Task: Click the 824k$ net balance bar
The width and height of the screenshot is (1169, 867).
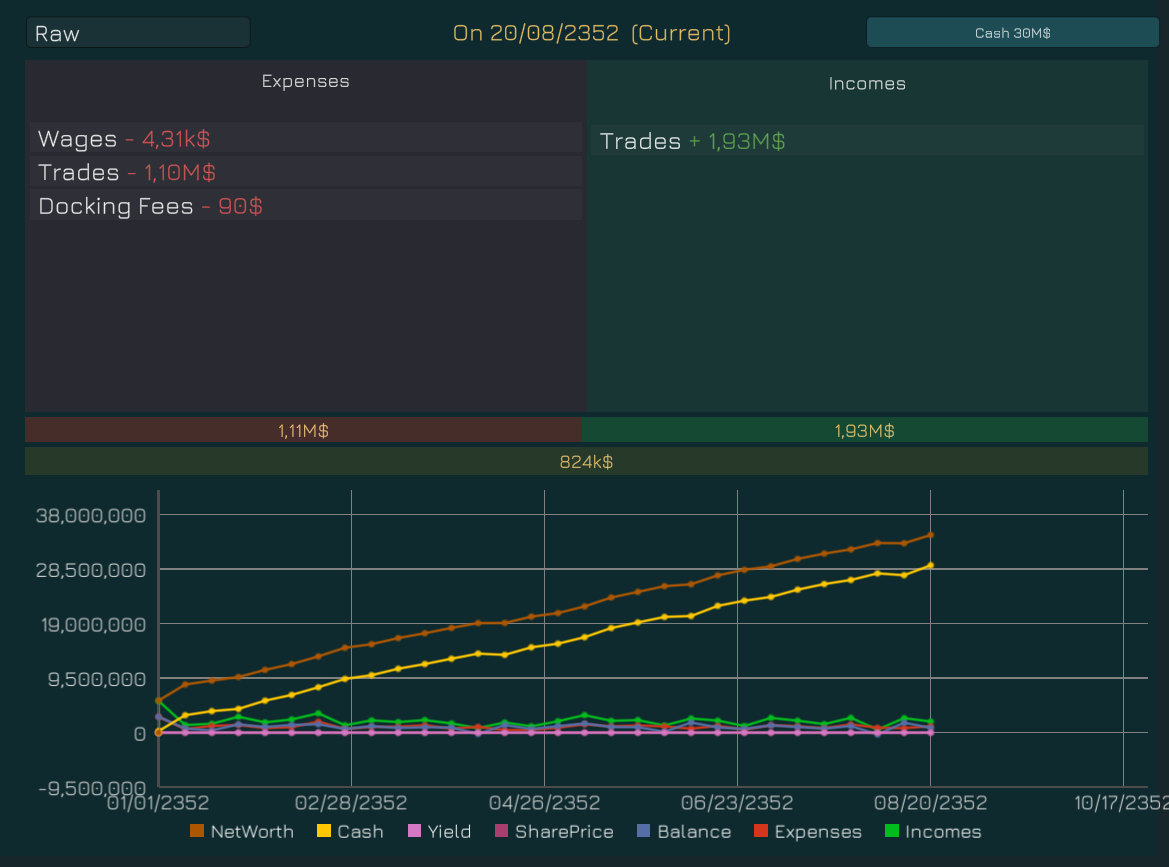Action: point(586,462)
